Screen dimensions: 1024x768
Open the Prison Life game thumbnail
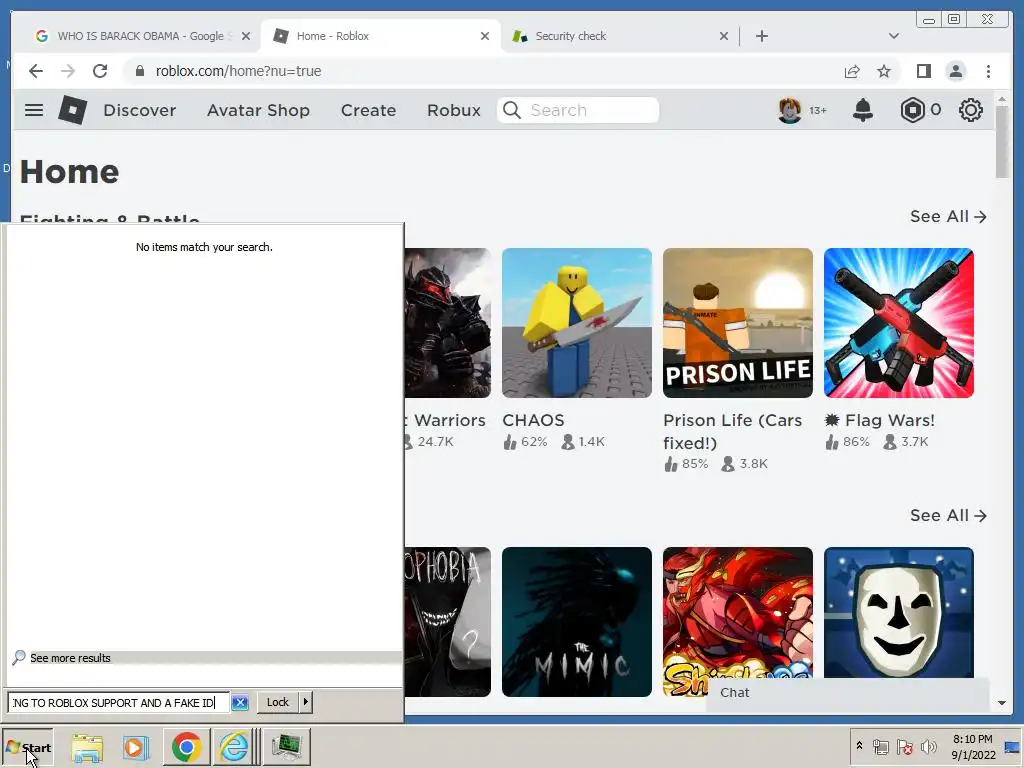pyautogui.click(x=737, y=323)
